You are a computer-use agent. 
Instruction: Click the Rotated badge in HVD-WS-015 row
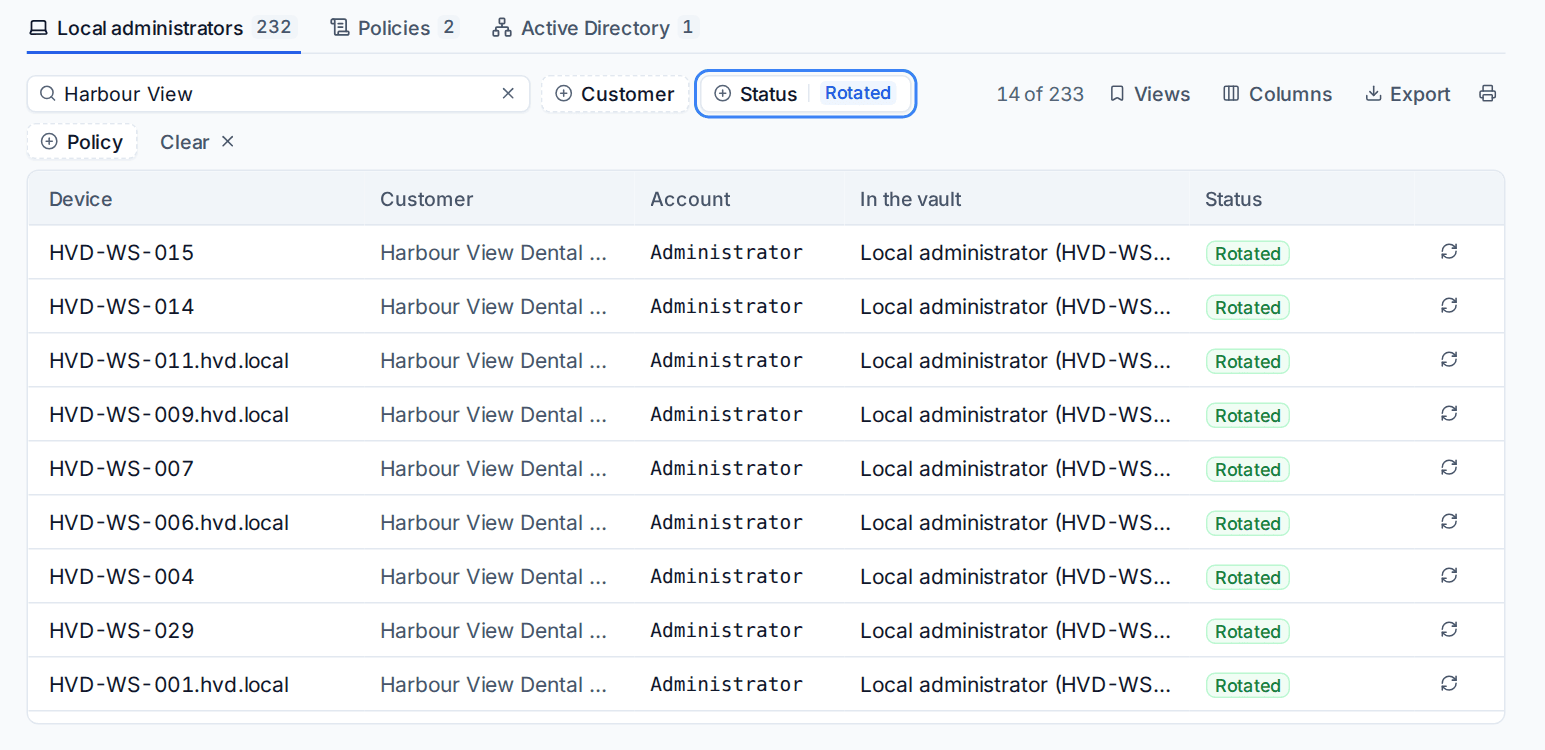(x=1247, y=253)
